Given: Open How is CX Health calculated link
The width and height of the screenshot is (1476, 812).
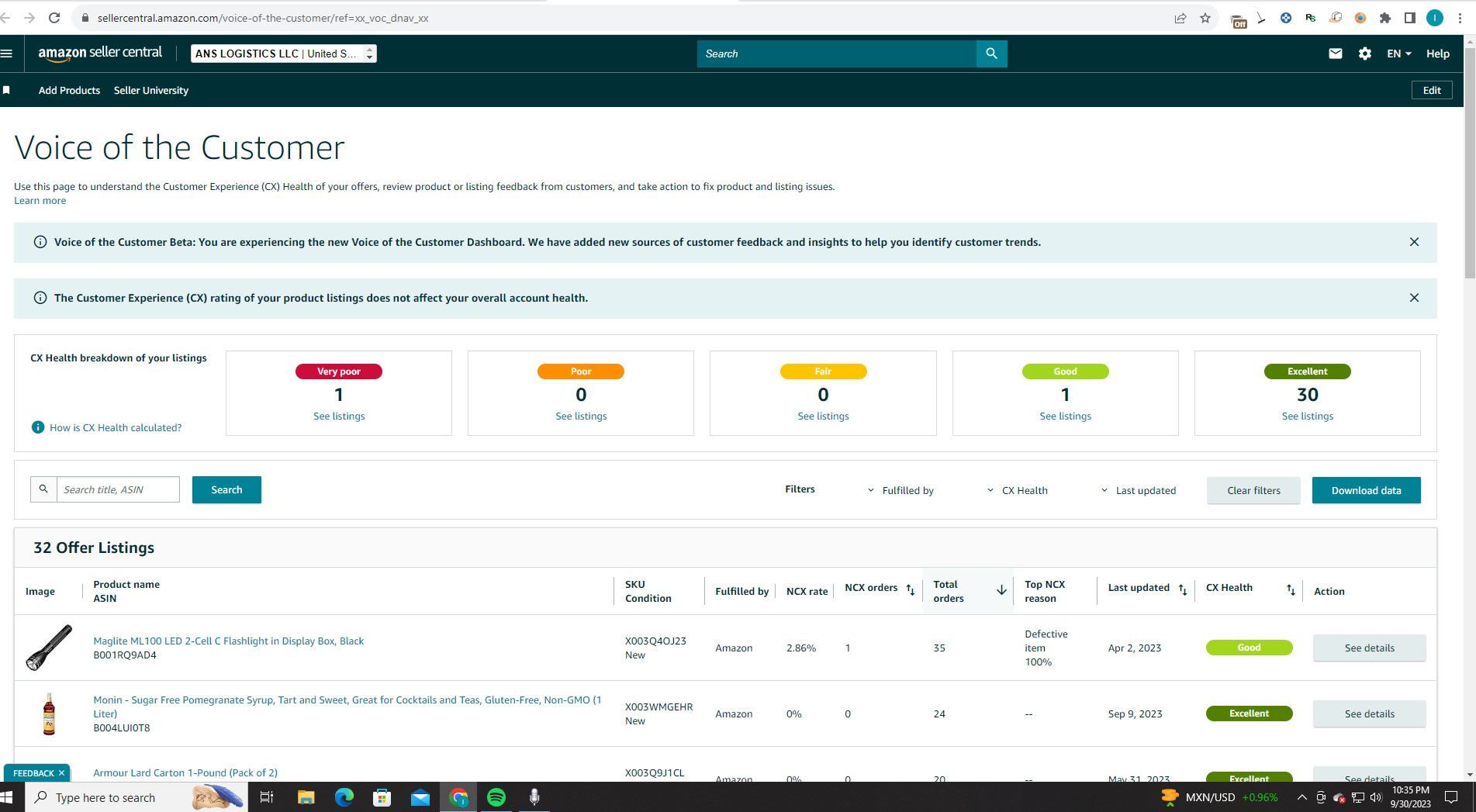Looking at the screenshot, I should (116, 427).
